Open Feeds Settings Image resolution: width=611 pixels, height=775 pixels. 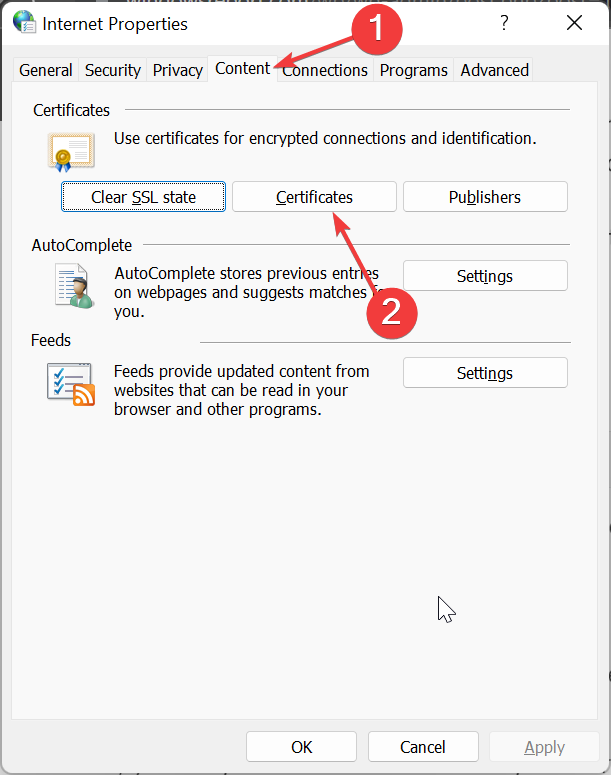[485, 373]
